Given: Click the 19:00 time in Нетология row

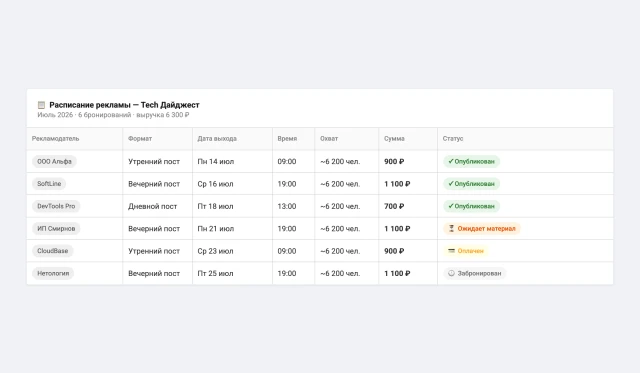Looking at the screenshot, I should [287, 273].
